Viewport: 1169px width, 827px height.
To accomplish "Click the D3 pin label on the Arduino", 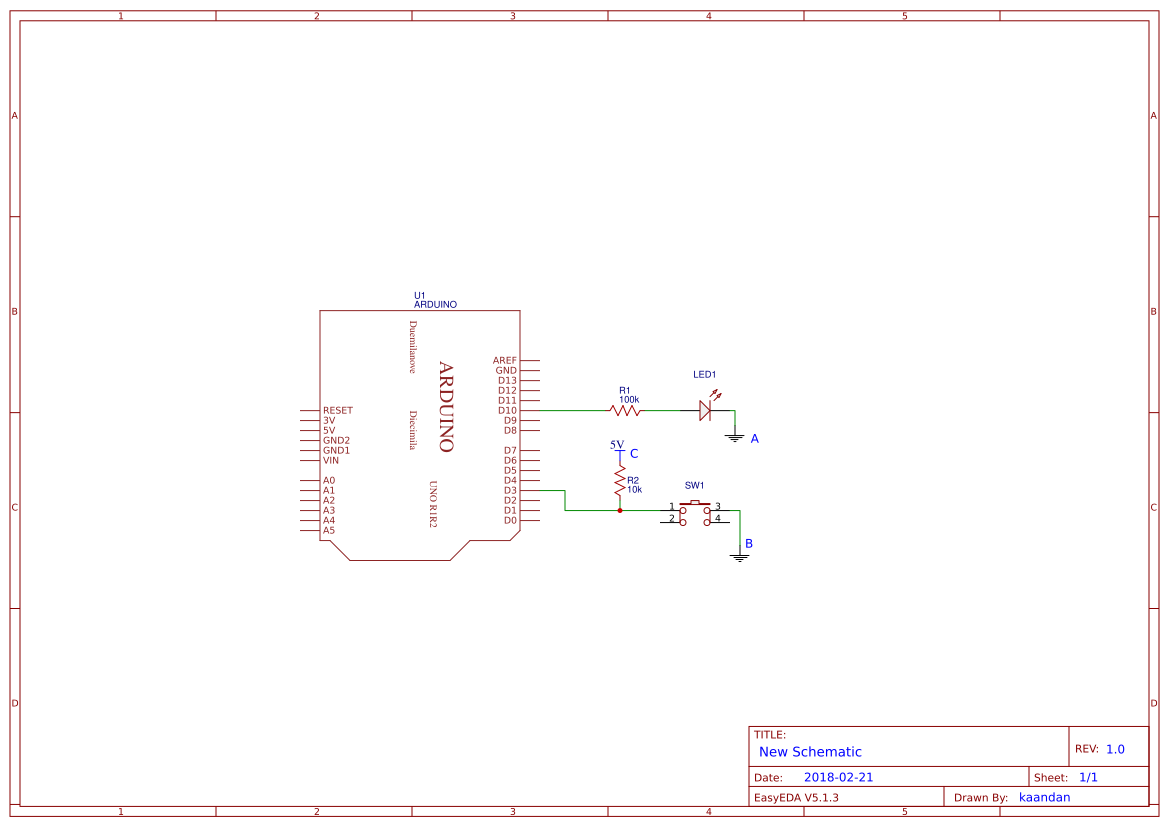I will click(509, 490).
